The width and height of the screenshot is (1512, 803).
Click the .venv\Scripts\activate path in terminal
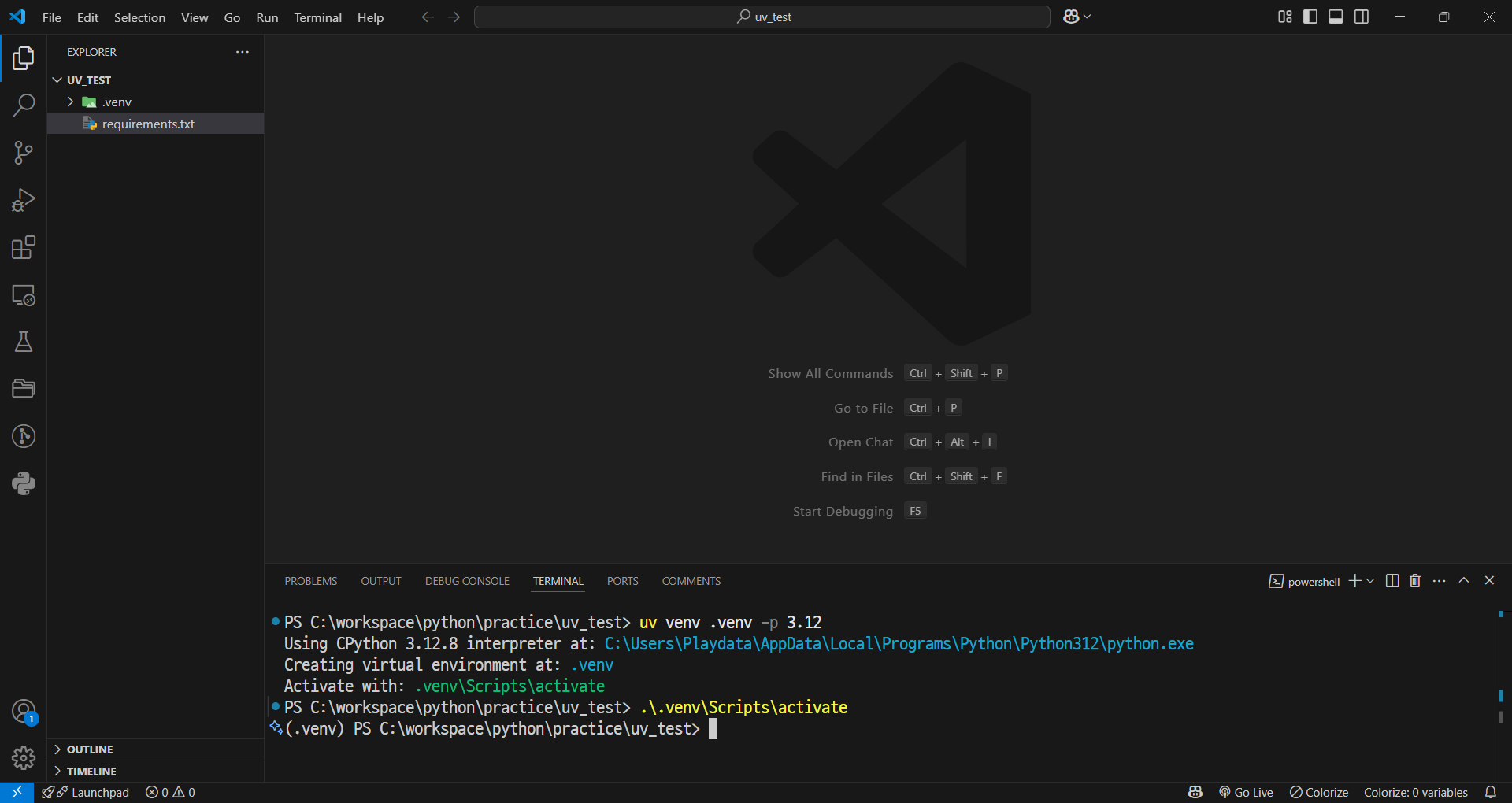click(x=510, y=686)
